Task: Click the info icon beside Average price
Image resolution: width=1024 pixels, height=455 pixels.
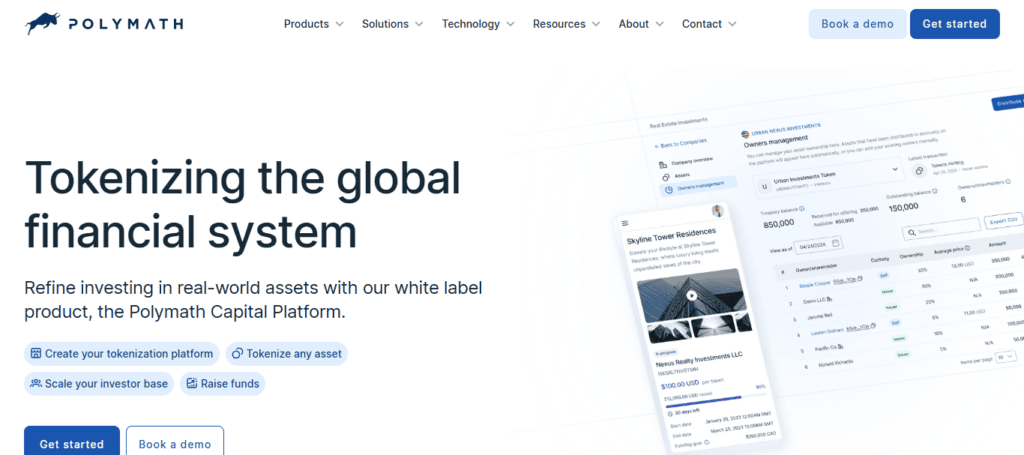Action: pyautogui.click(x=967, y=247)
